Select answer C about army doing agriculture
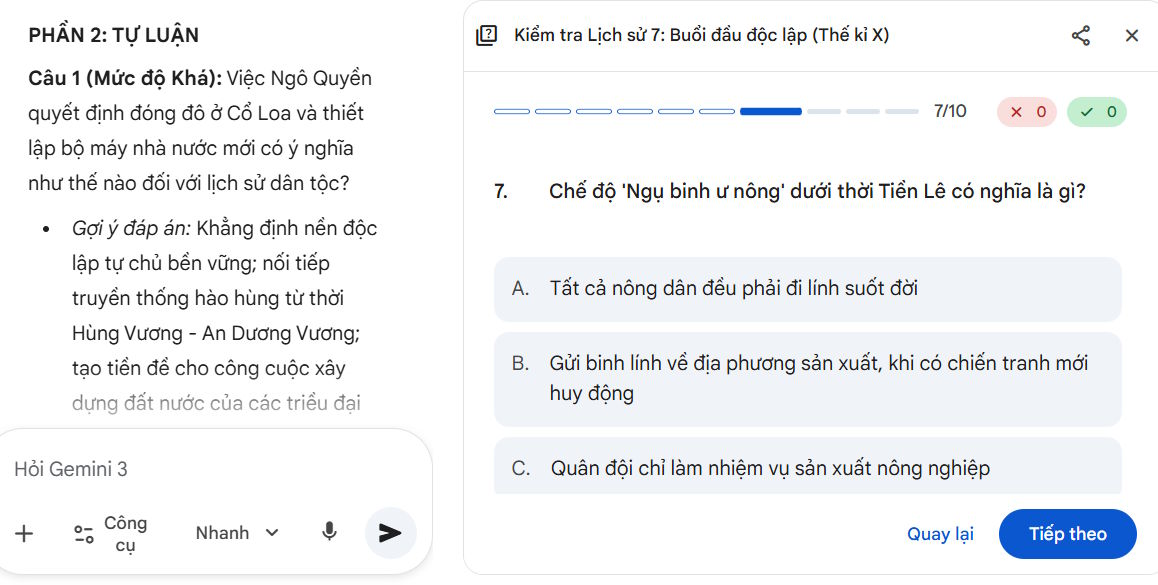Viewport: 1158px width, 585px height. 808,467
